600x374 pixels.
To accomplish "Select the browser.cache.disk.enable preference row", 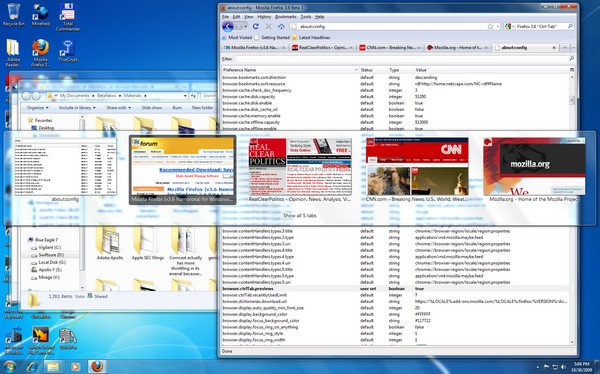I will (x=395, y=103).
